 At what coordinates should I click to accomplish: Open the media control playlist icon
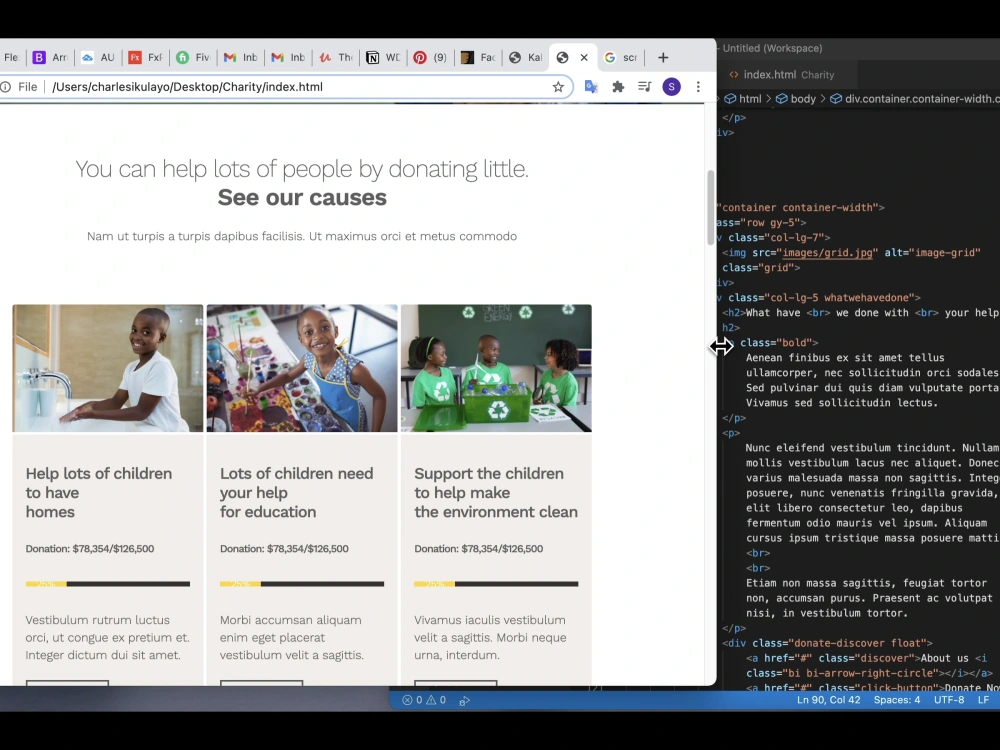[x=645, y=87]
